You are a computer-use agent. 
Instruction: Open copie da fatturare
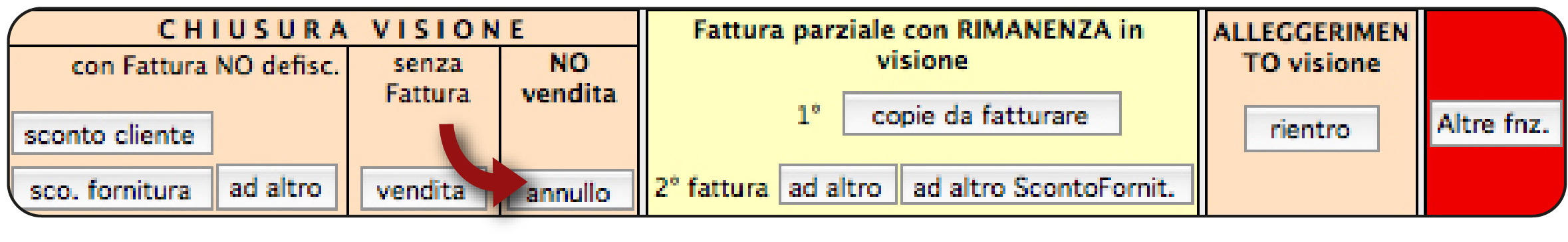point(981,114)
